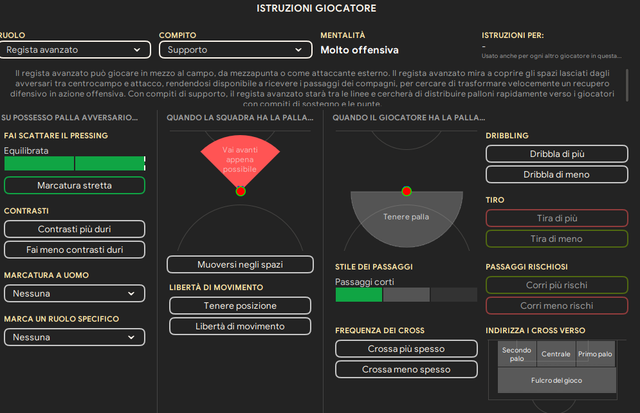
Task: Select the Vai avanti appena possibile wedge
Action: pyautogui.click(x=240, y=159)
